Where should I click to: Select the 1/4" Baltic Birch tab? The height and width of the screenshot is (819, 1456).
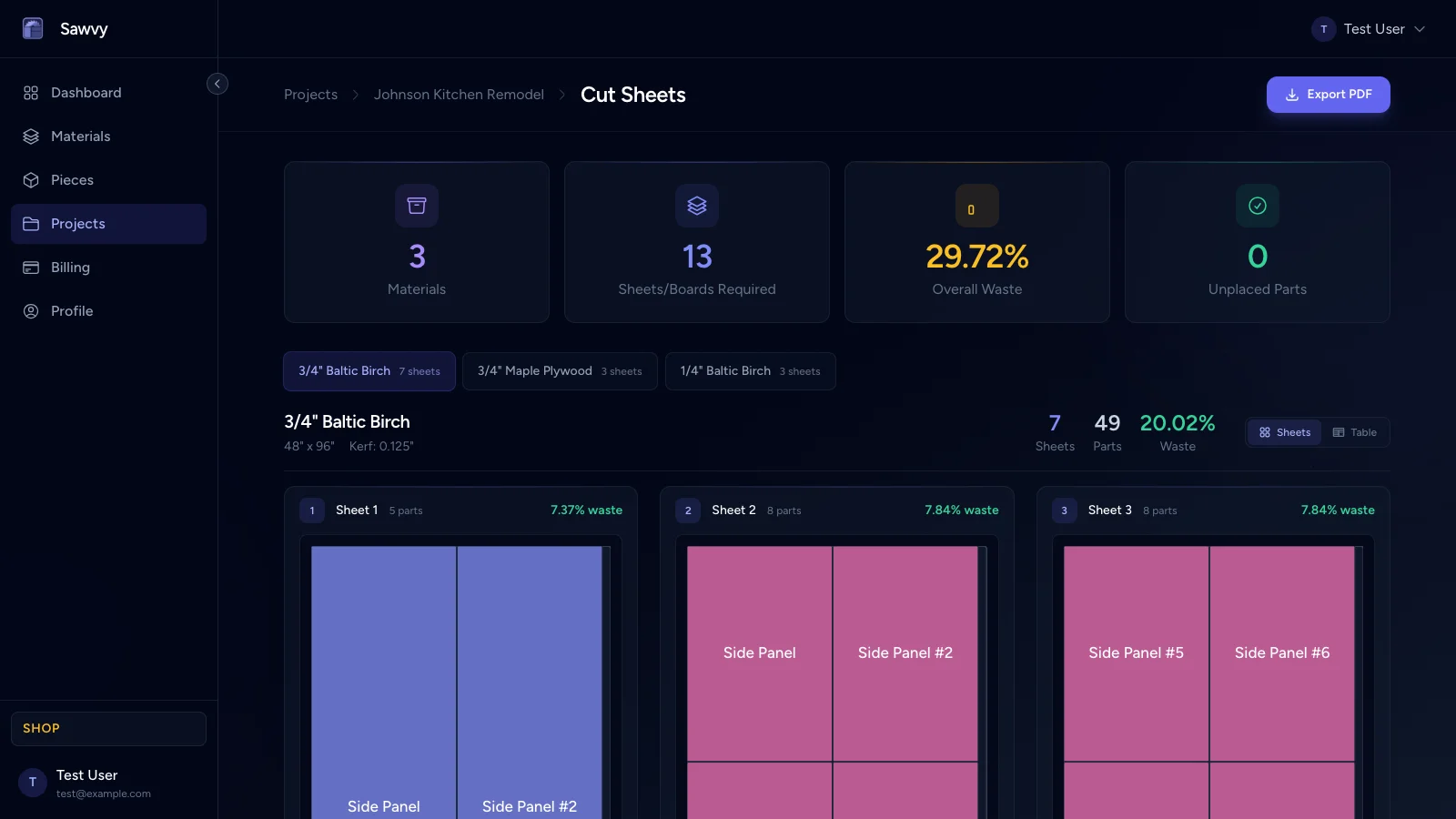tap(750, 371)
